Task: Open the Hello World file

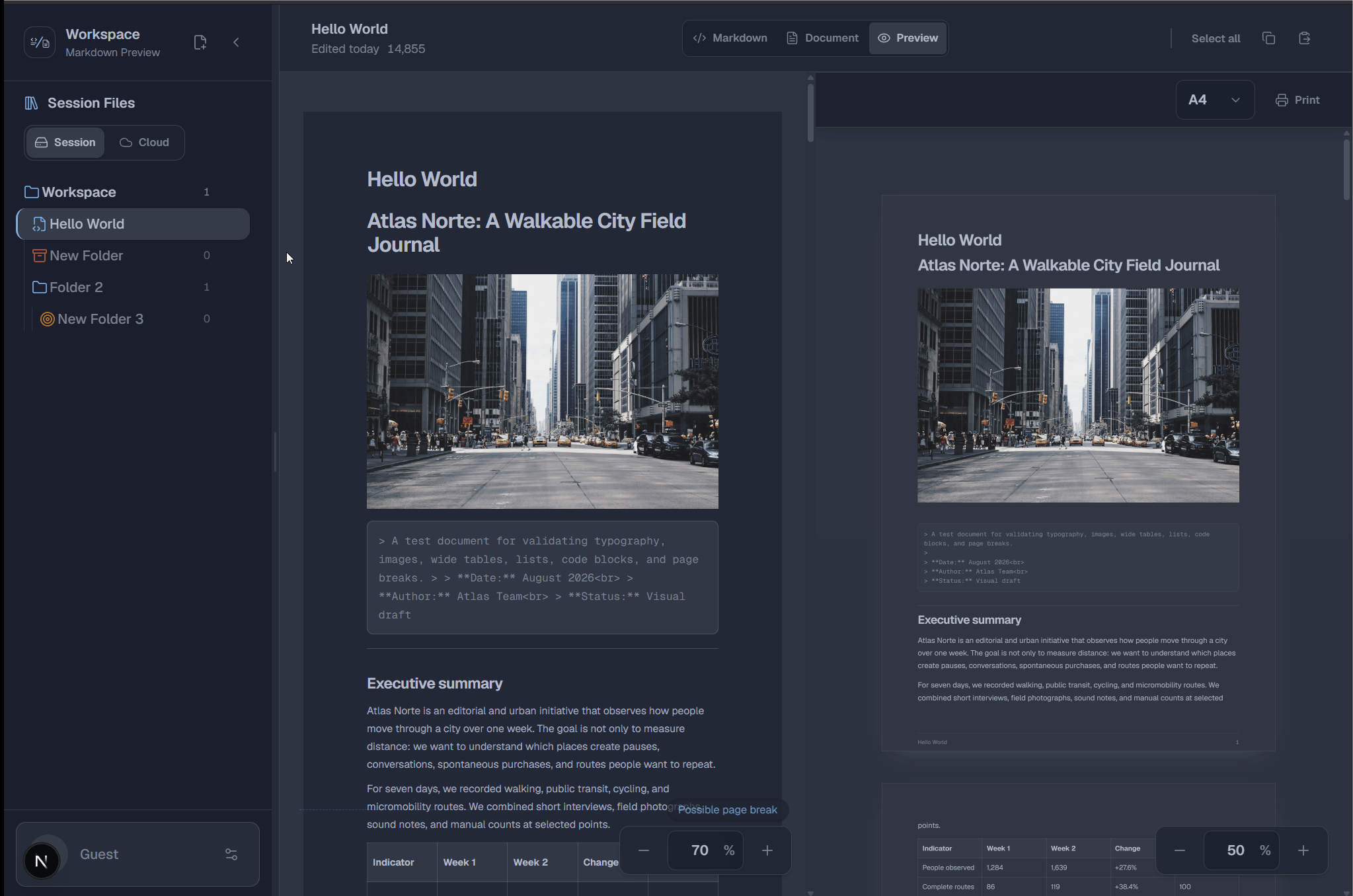Action: point(134,224)
